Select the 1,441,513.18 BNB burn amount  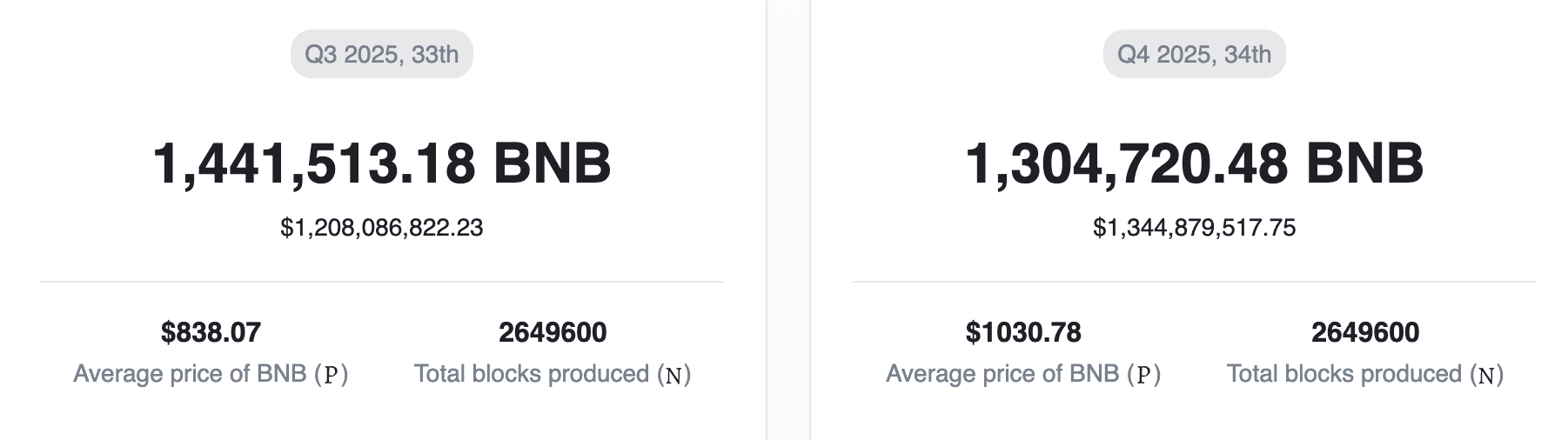[381, 163]
